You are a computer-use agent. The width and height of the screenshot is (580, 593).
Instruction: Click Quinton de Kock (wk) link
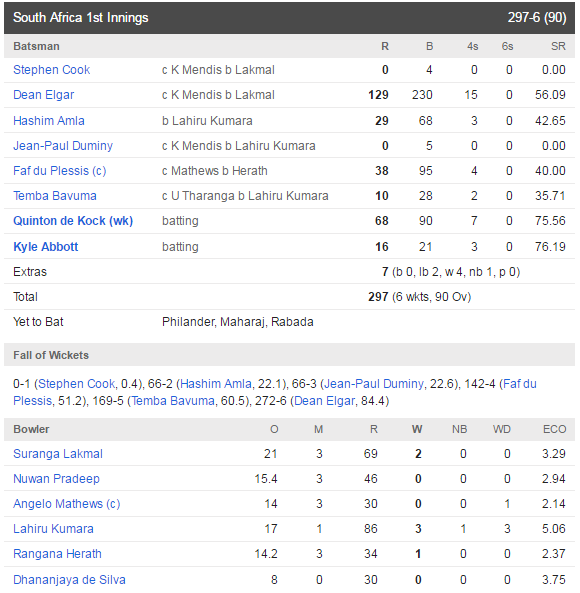tap(73, 221)
